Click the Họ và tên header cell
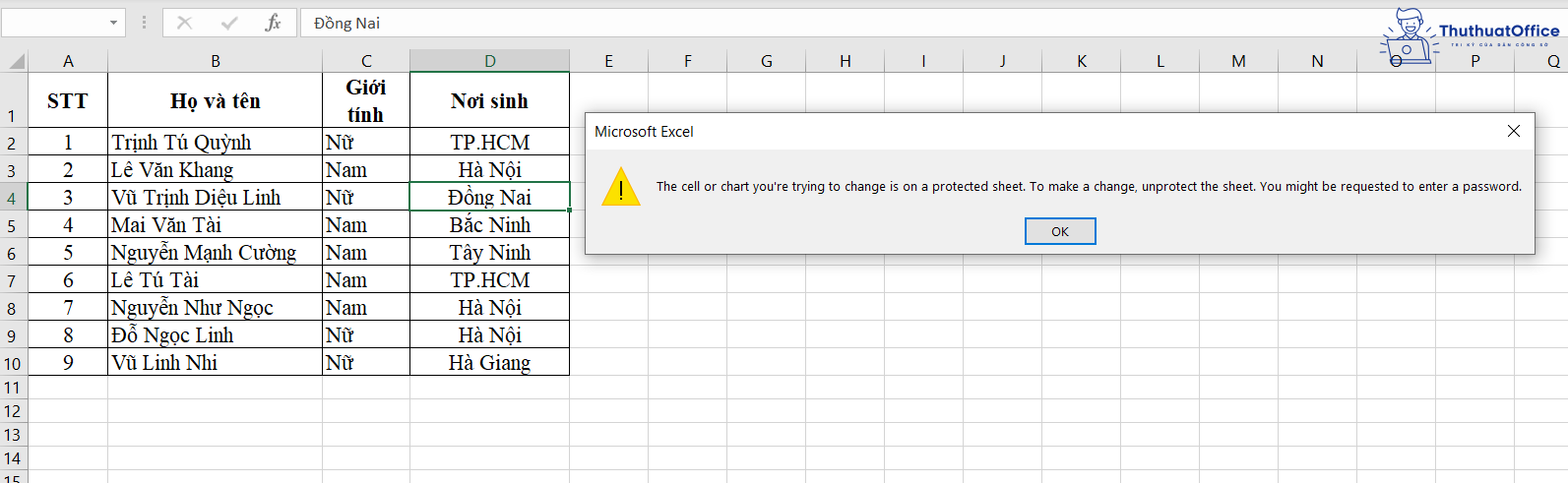Image resolution: width=1568 pixels, height=483 pixels. [216, 100]
